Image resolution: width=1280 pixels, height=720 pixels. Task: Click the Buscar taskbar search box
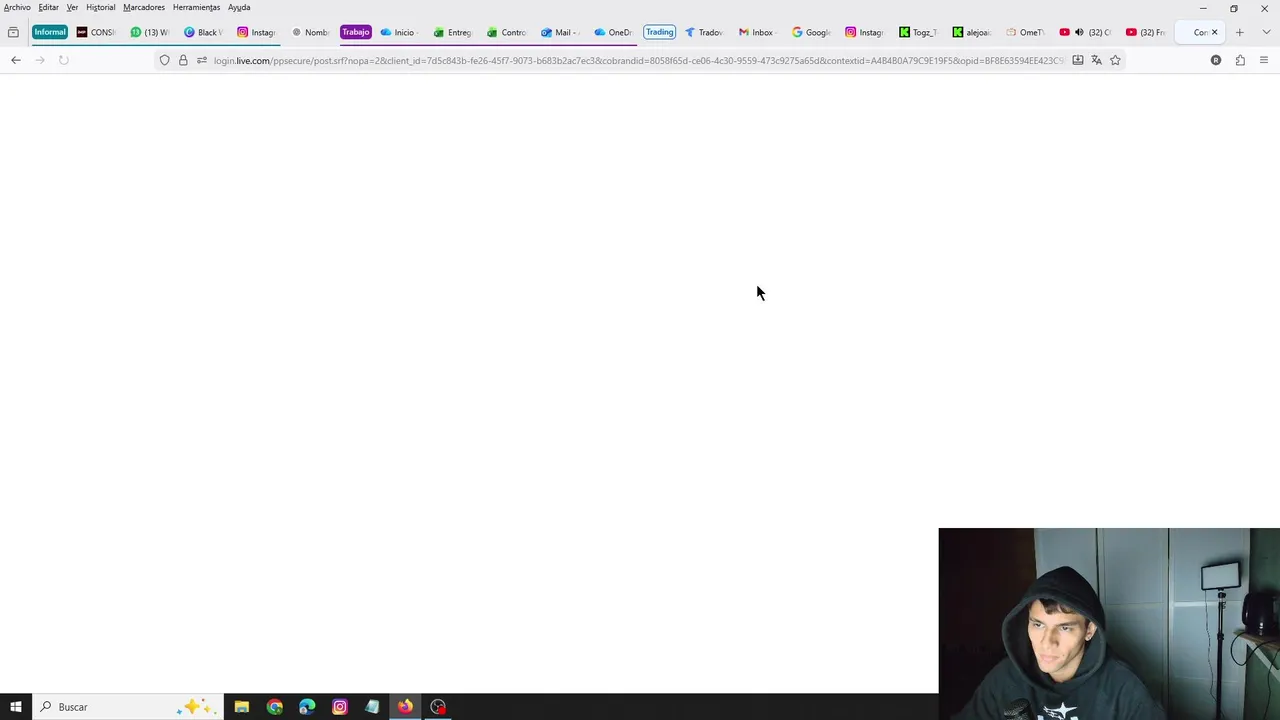click(x=128, y=707)
